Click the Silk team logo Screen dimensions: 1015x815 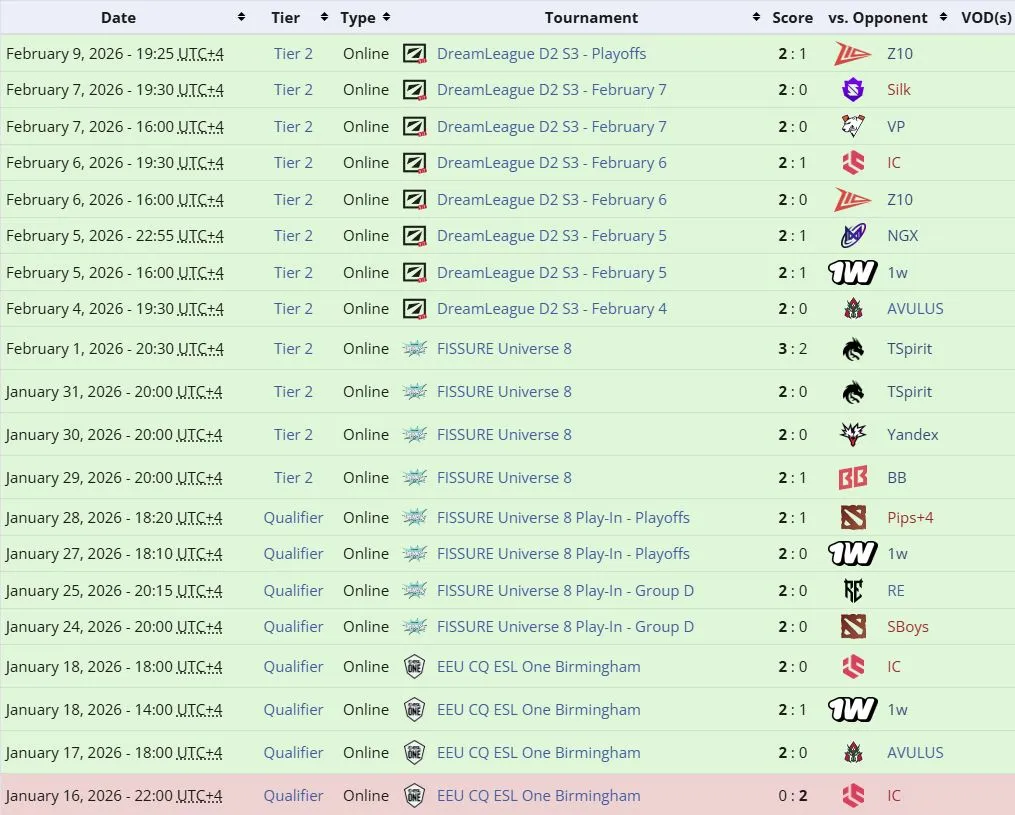pyautogui.click(x=853, y=89)
